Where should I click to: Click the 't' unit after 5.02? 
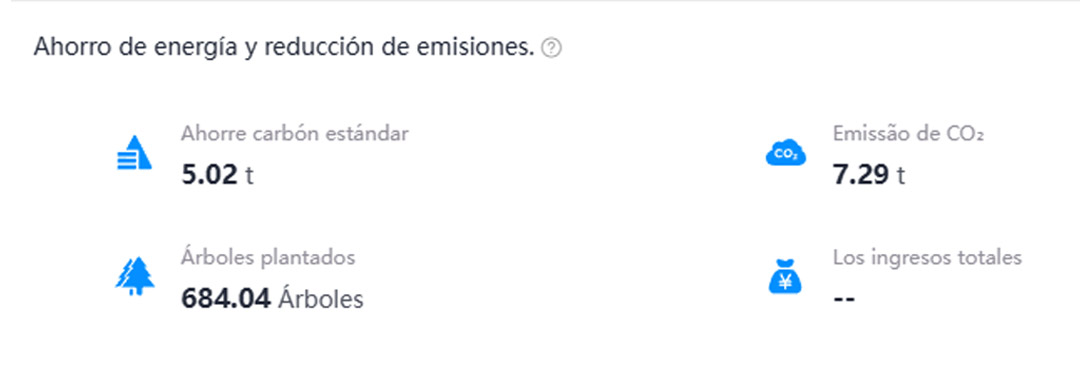pyautogui.click(x=249, y=176)
